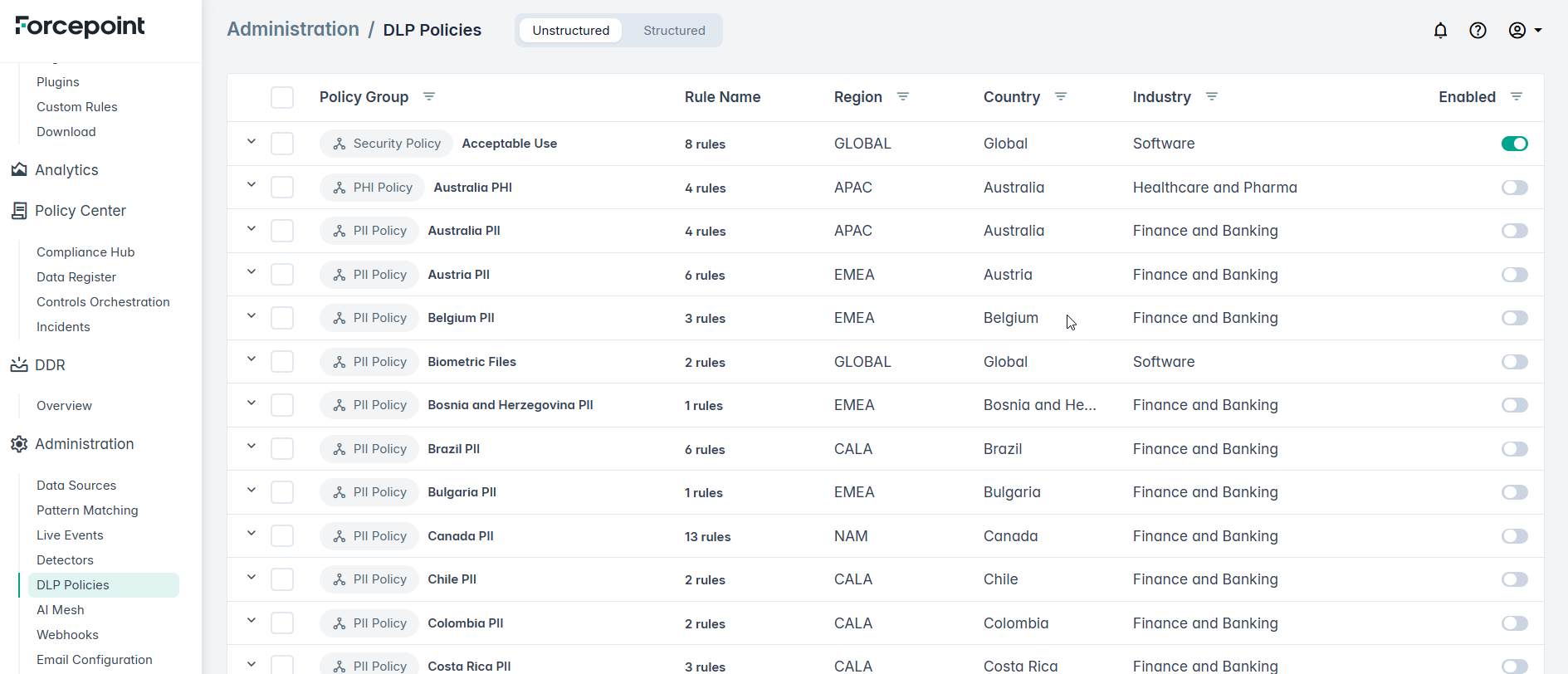Click the Policy Group filter icon
1568x674 pixels.
429,97
